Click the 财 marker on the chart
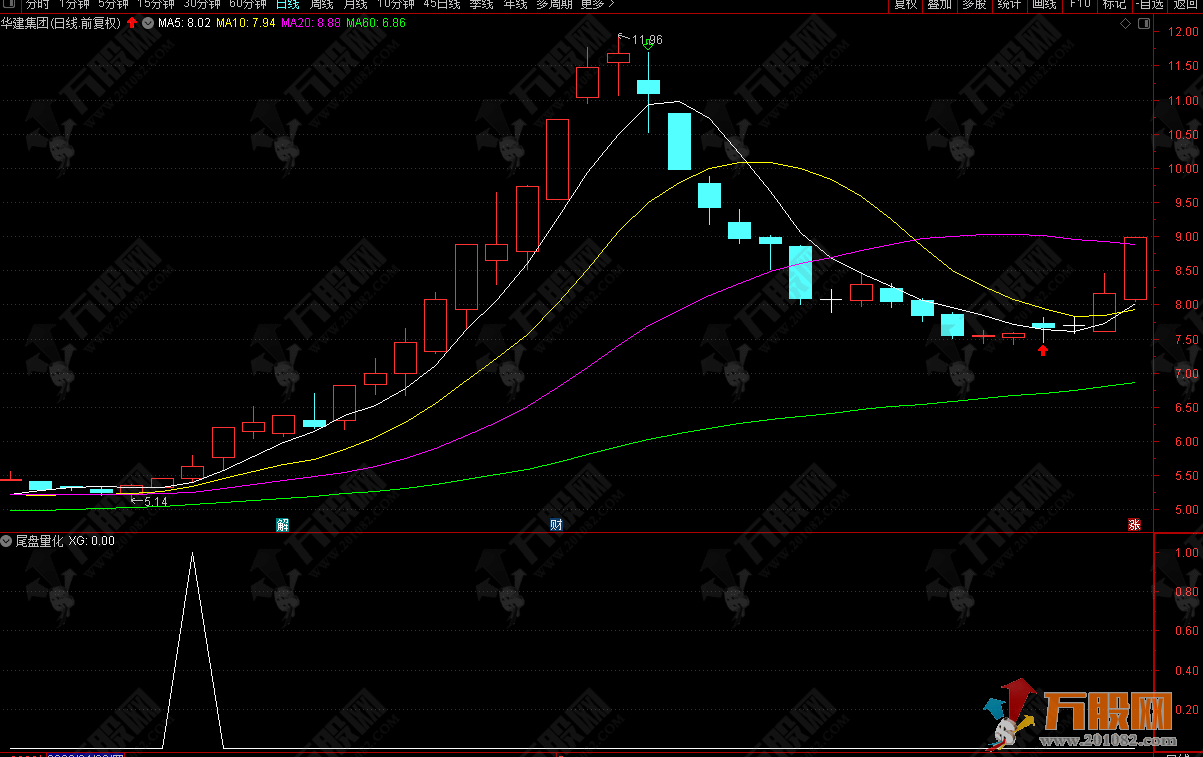Viewport: 1203px width, 757px height. [x=556, y=524]
